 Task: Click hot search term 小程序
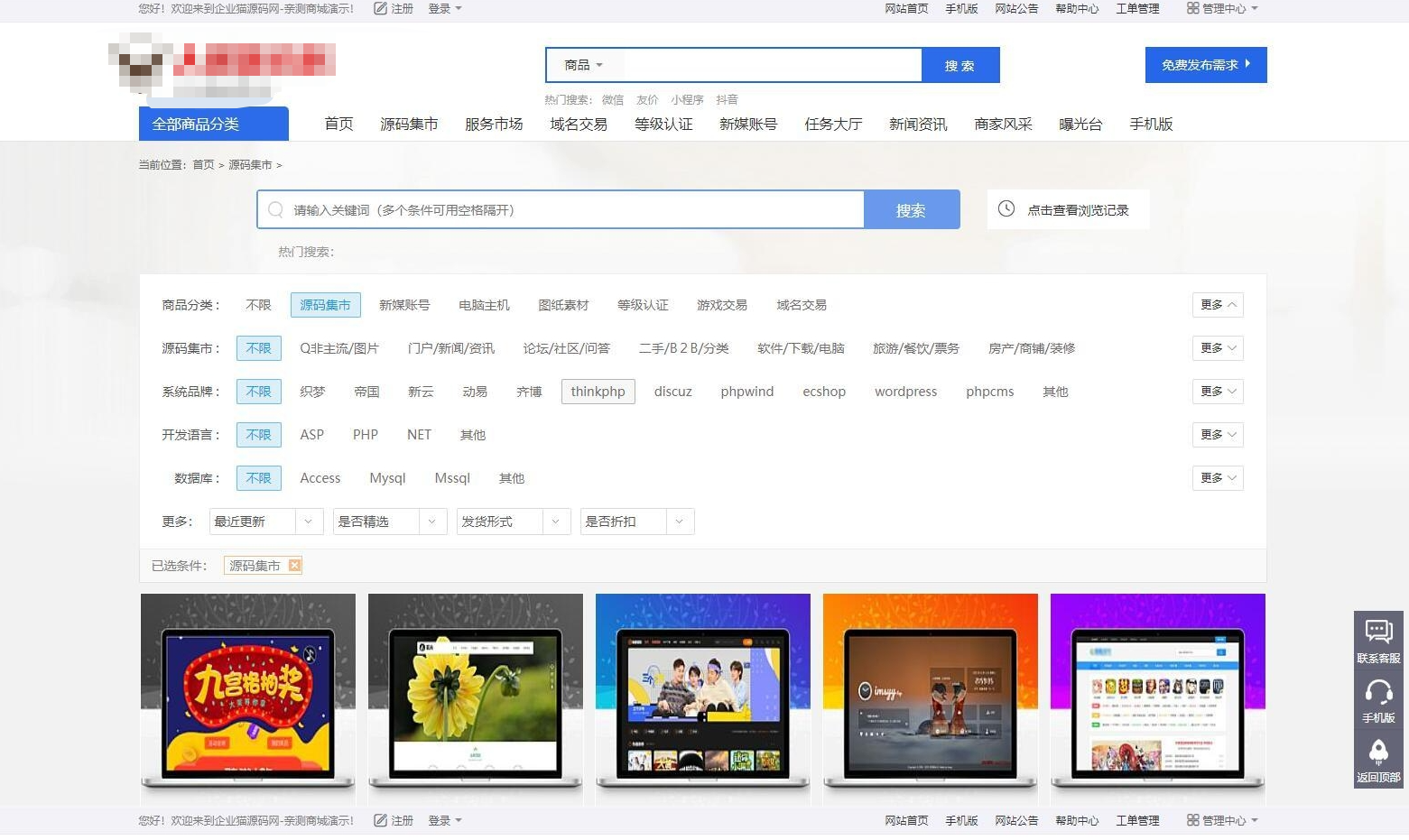687,100
